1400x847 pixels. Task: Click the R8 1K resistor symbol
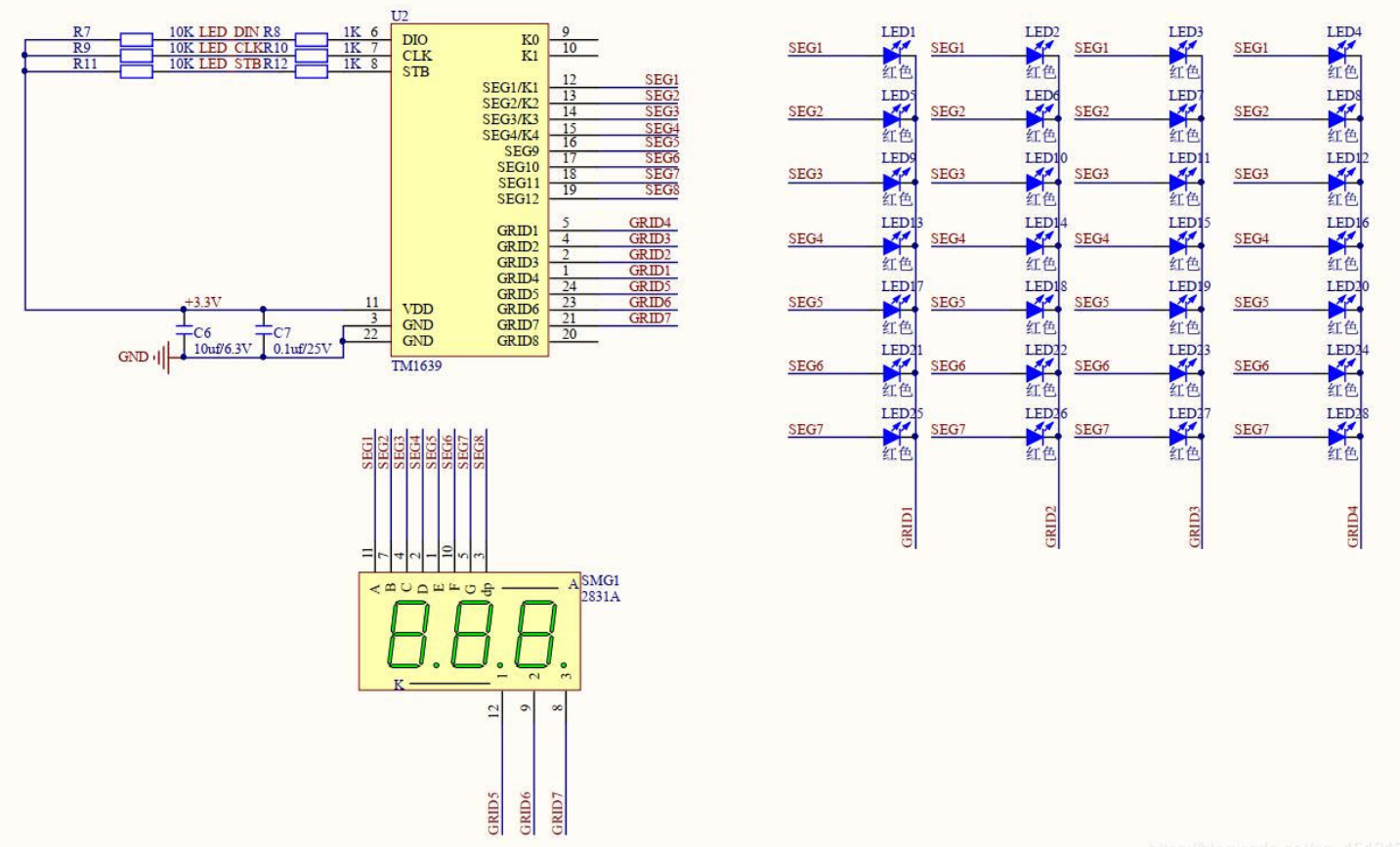pyautogui.click(x=311, y=39)
